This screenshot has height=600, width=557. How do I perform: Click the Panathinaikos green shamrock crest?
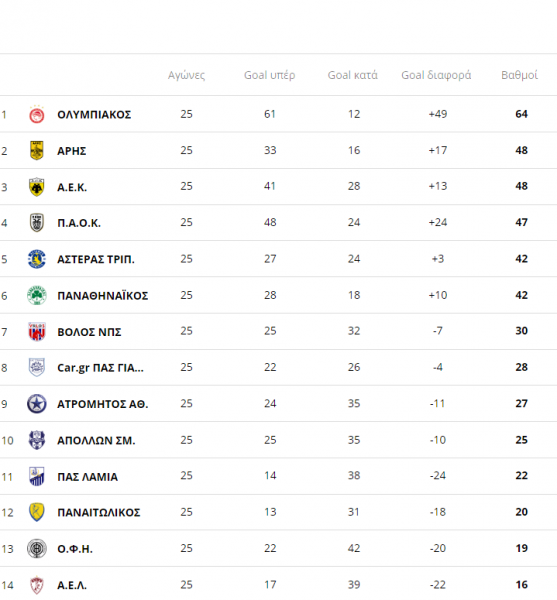pyautogui.click(x=37, y=295)
